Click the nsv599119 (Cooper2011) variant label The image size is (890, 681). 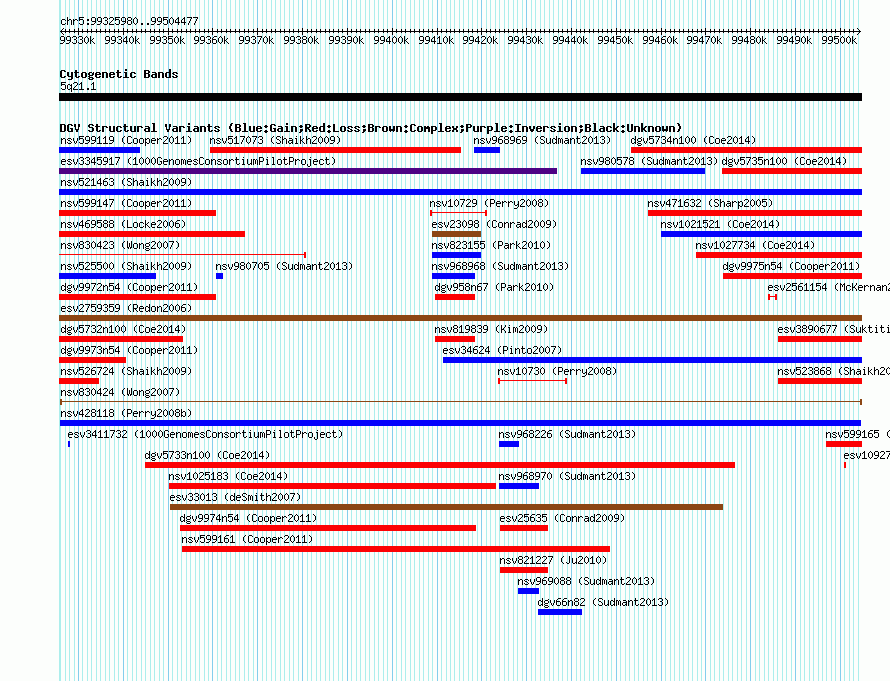click(x=126, y=140)
